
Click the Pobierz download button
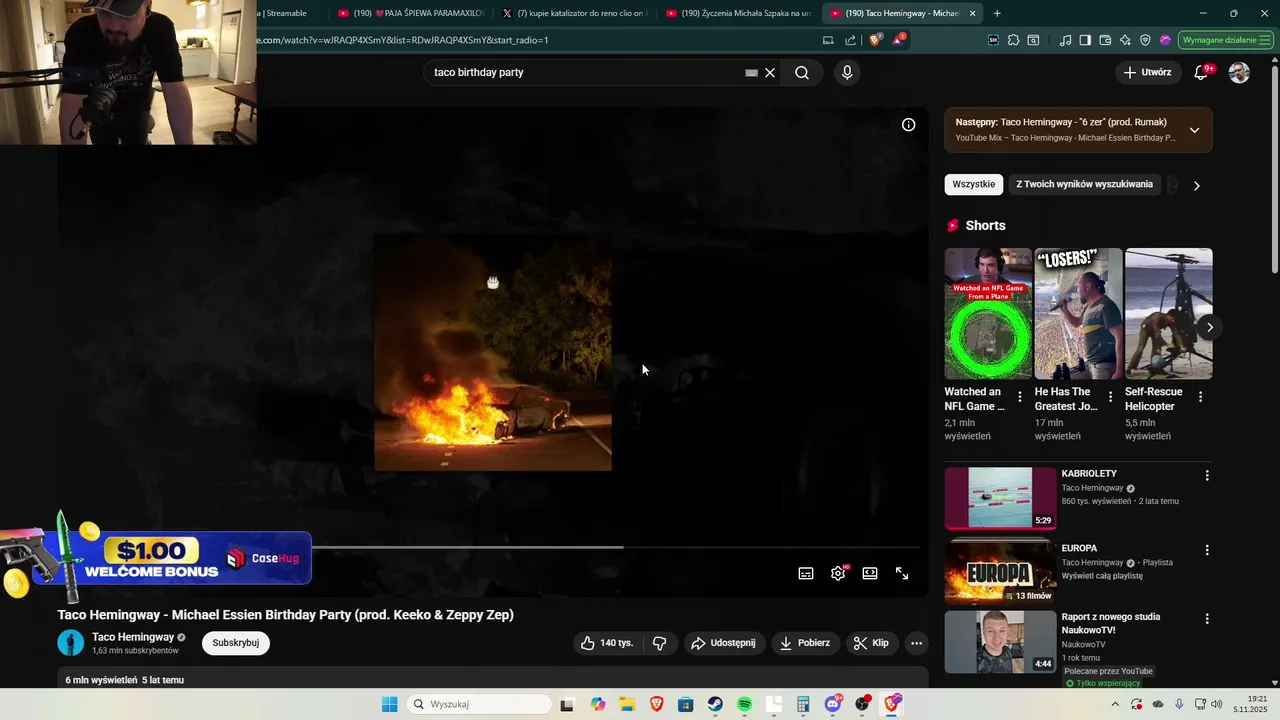click(805, 643)
